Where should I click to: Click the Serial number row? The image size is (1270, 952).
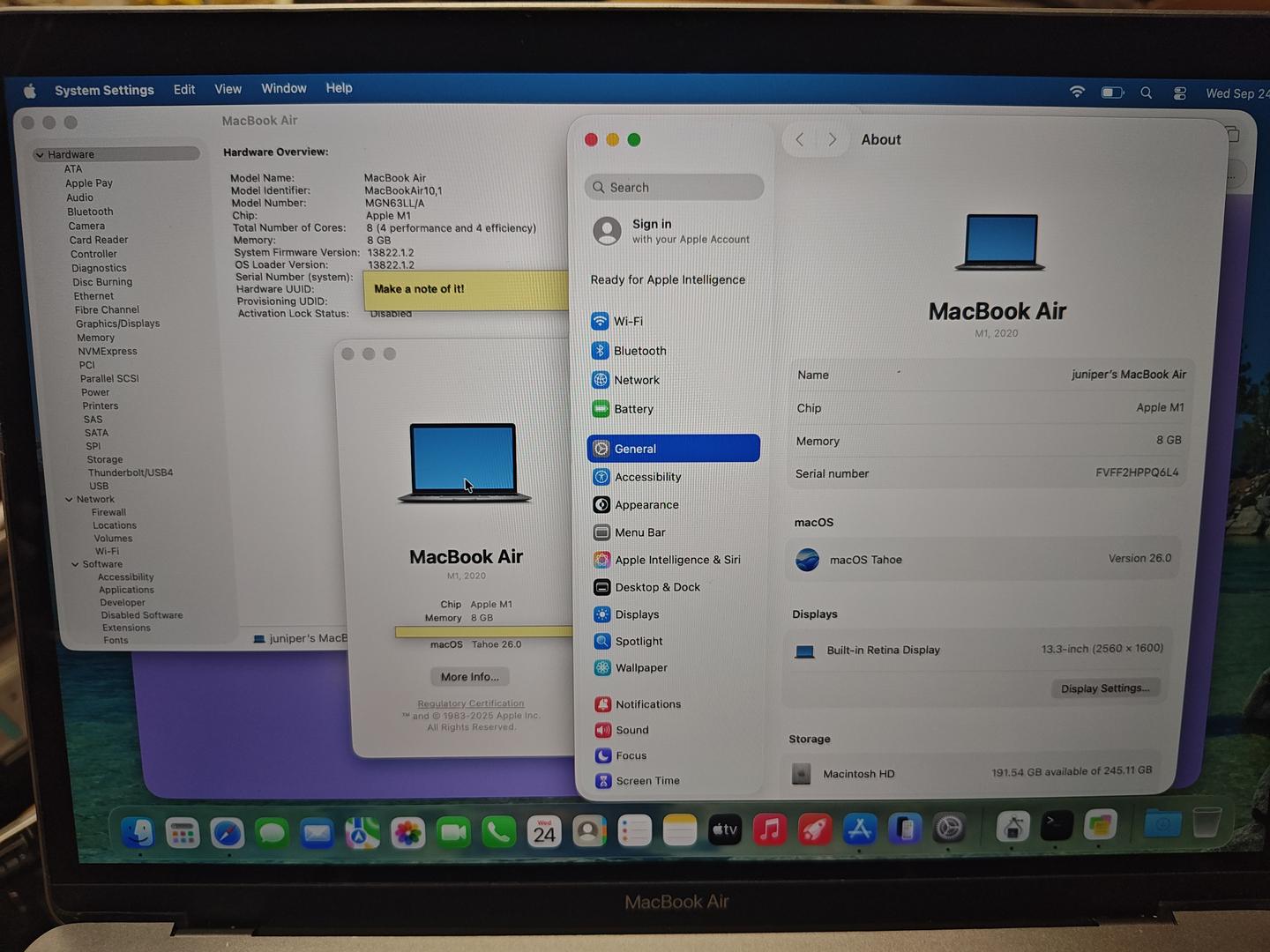coord(988,472)
